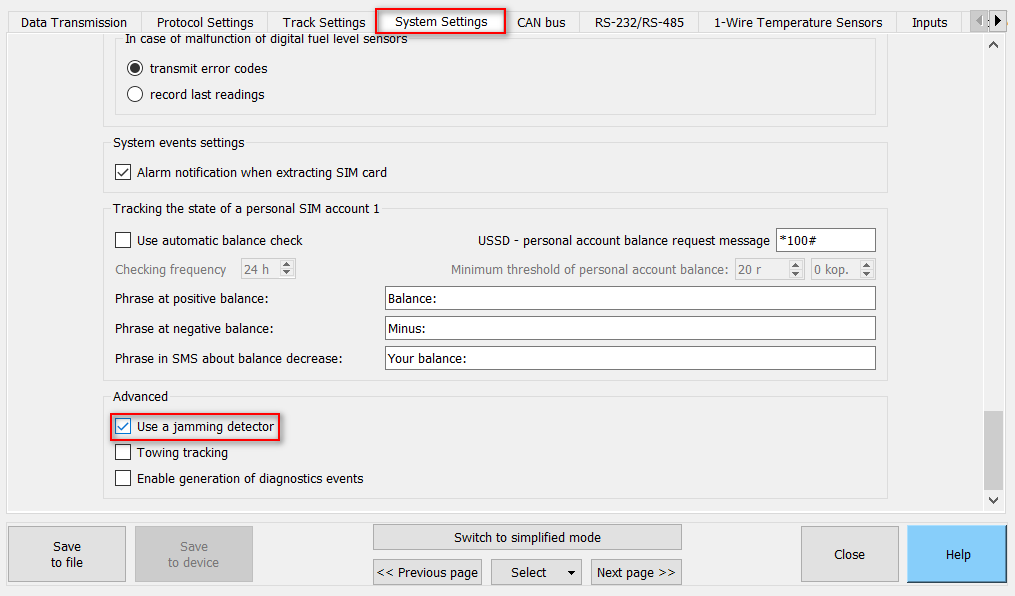This screenshot has width=1015, height=596.
Task: Click 'Switch to simplified mode' button
Action: [x=527, y=538]
